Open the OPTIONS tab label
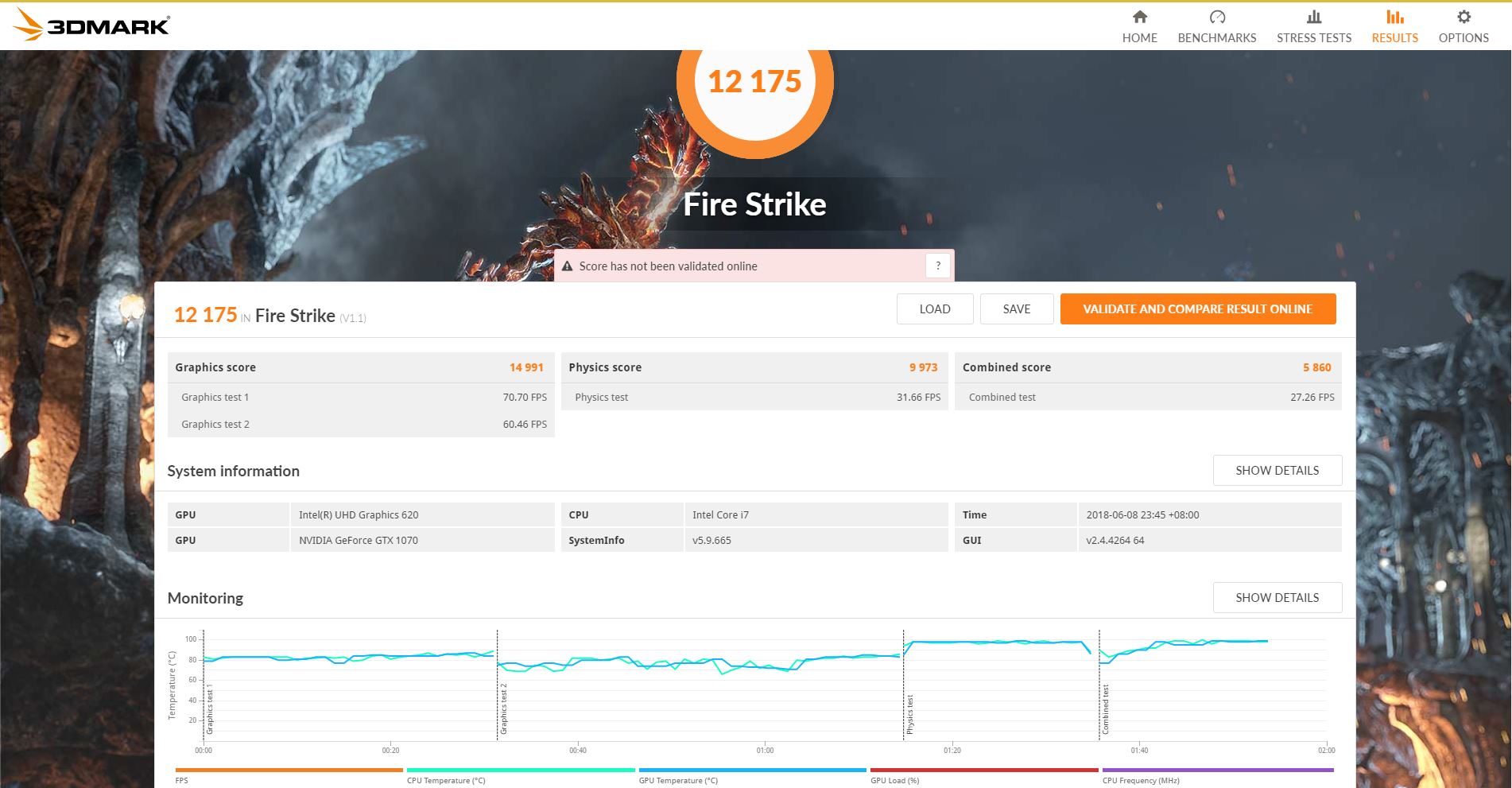The width and height of the screenshot is (1512, 788). click(x=1464, y=37)
